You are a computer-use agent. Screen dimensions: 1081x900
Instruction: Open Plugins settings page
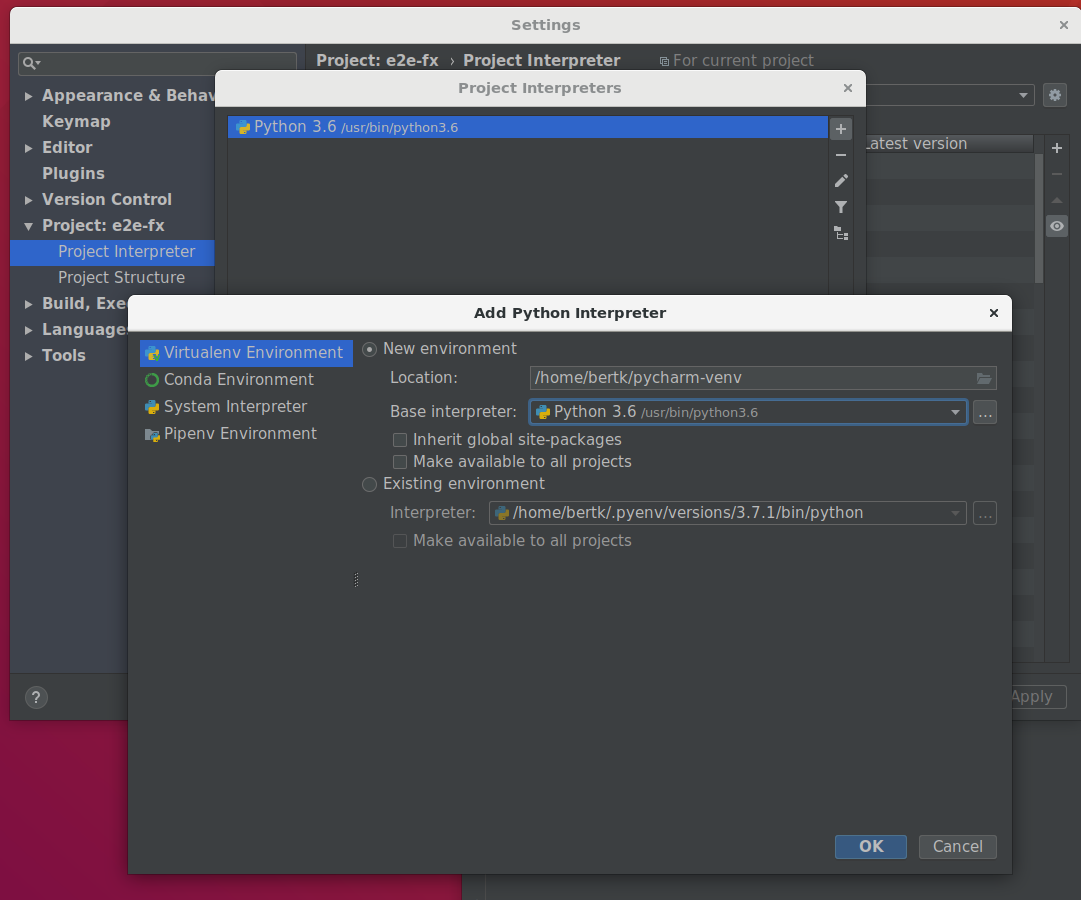tap(73, 174)
